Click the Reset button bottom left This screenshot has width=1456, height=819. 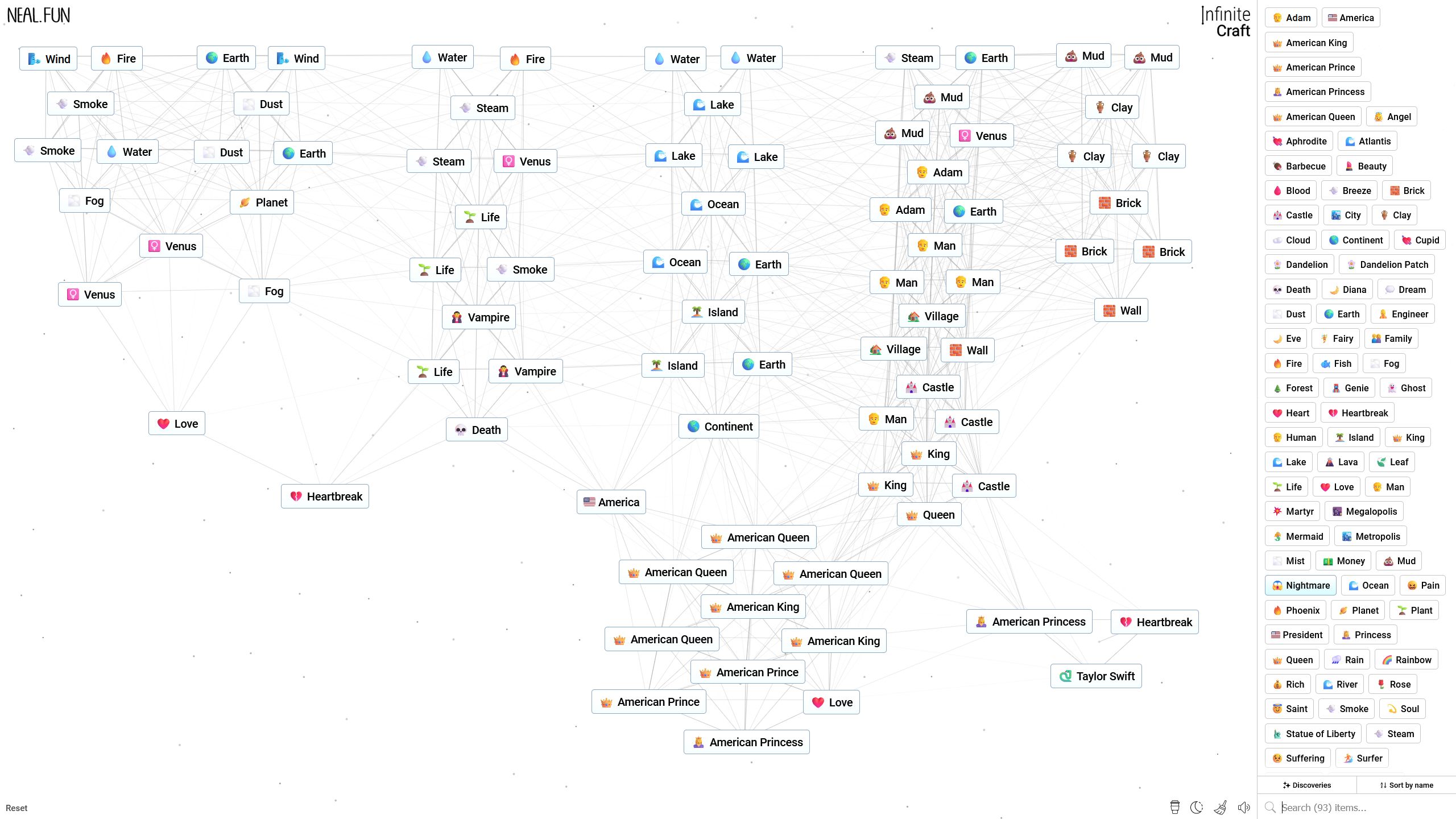(x=16, y=808)
